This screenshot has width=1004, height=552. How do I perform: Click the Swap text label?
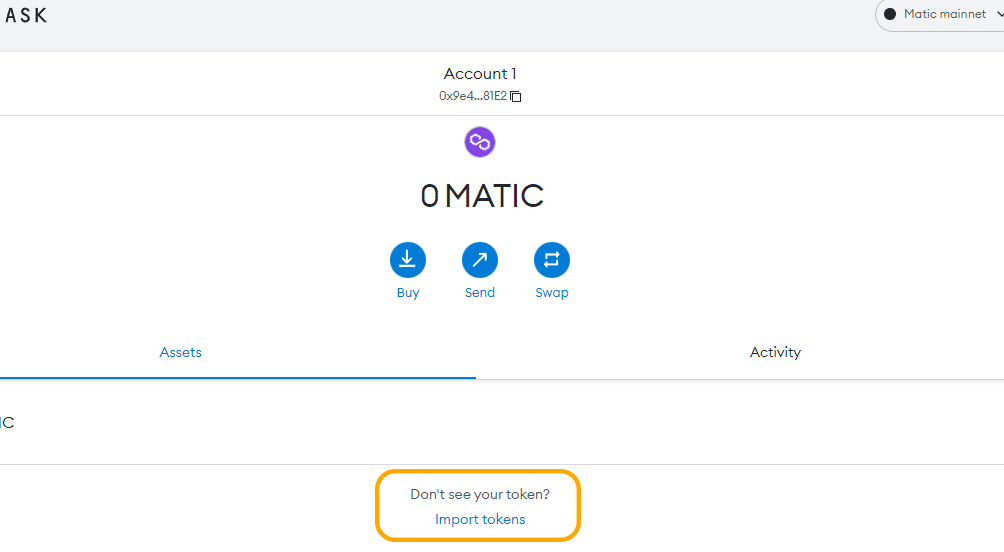[x=551, y=293]
